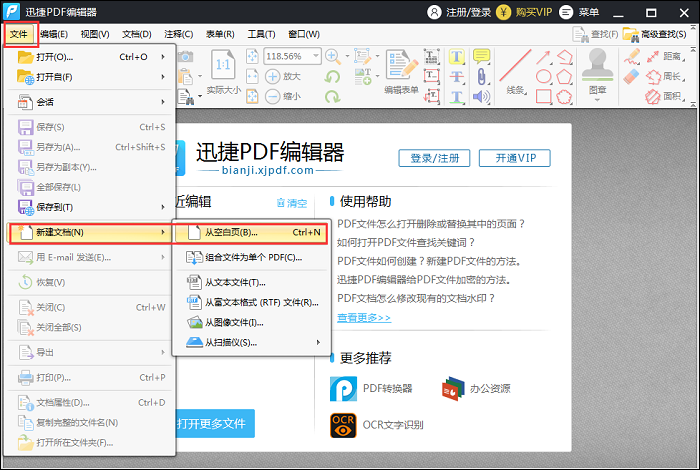Click 文档属性(D)... menu entry
This screenshot has width=700, height=470.
tap(91, 403)
